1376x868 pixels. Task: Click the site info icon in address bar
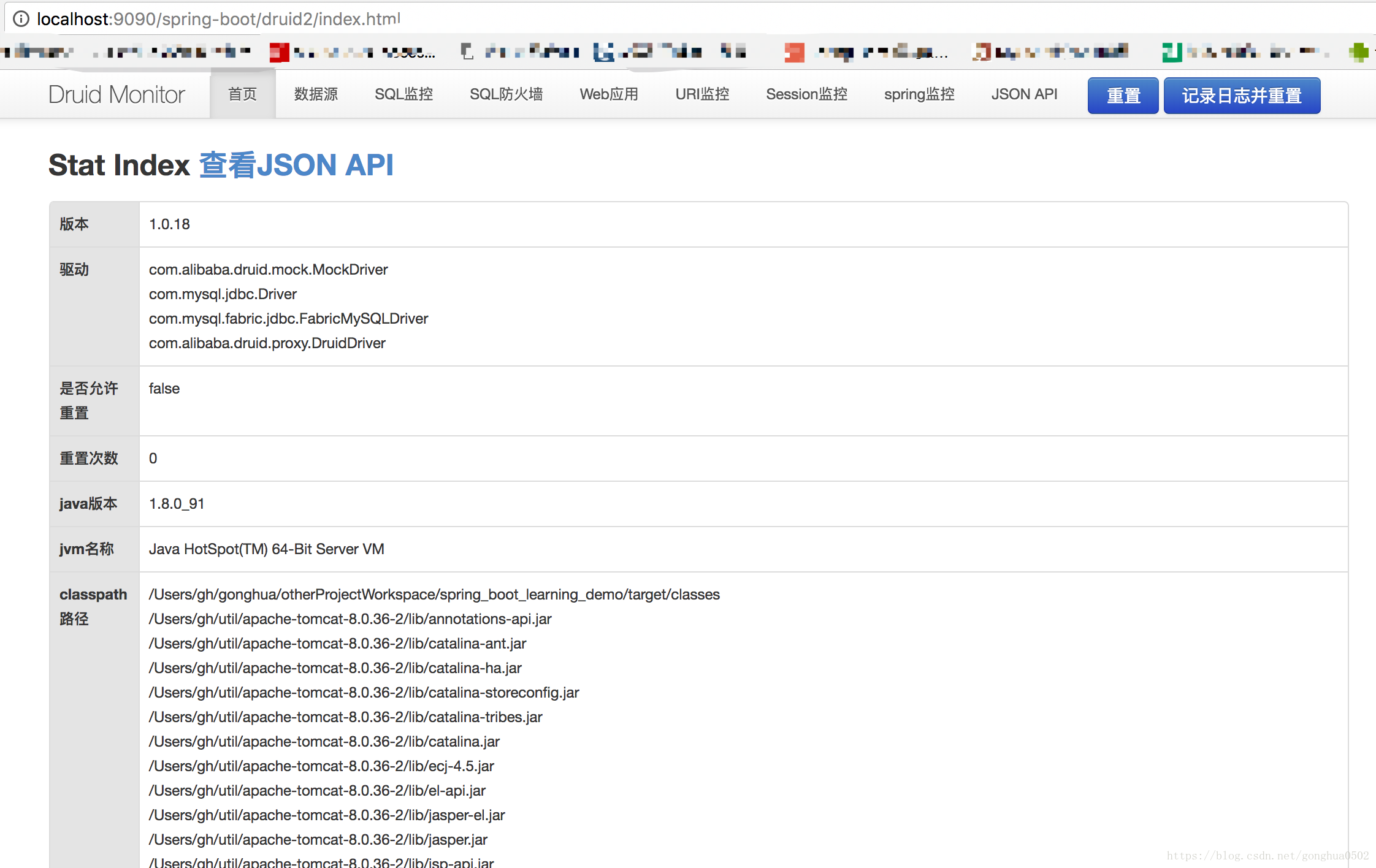pos(21,19)
